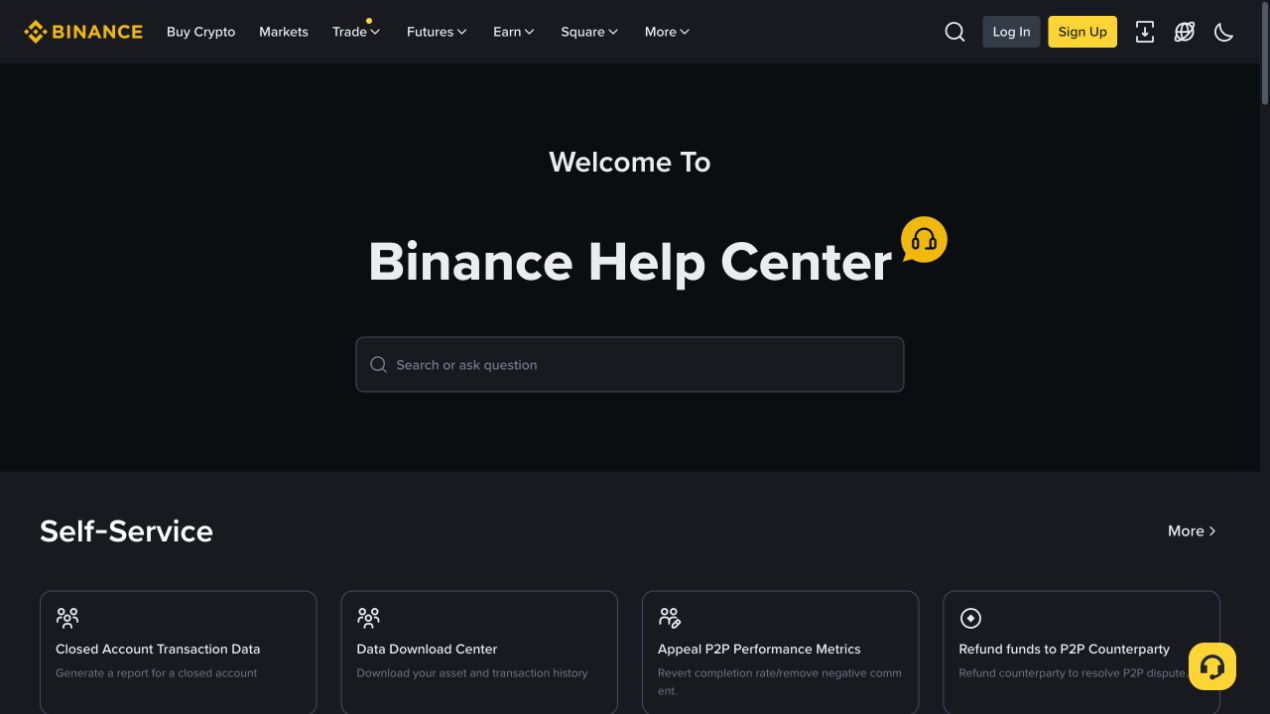Expand the Futures dropdown menu

tap(437, 32)
